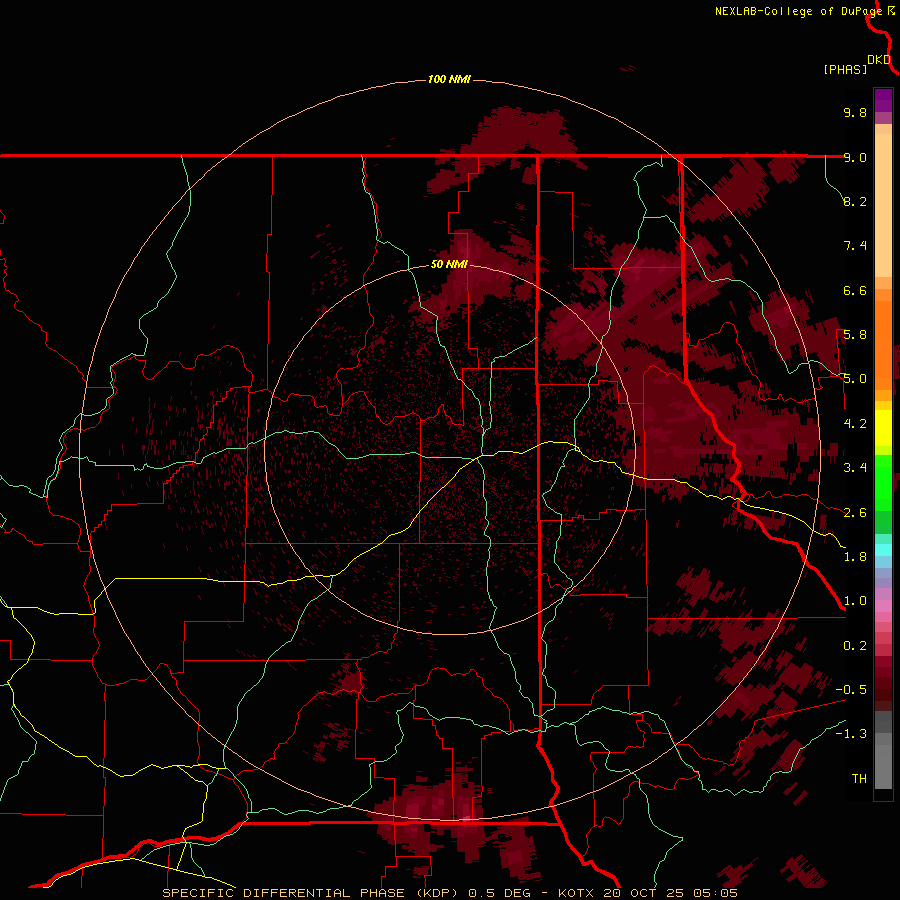
Task: Select the 3.4 value on the color scale
Action: coord(855,468)
